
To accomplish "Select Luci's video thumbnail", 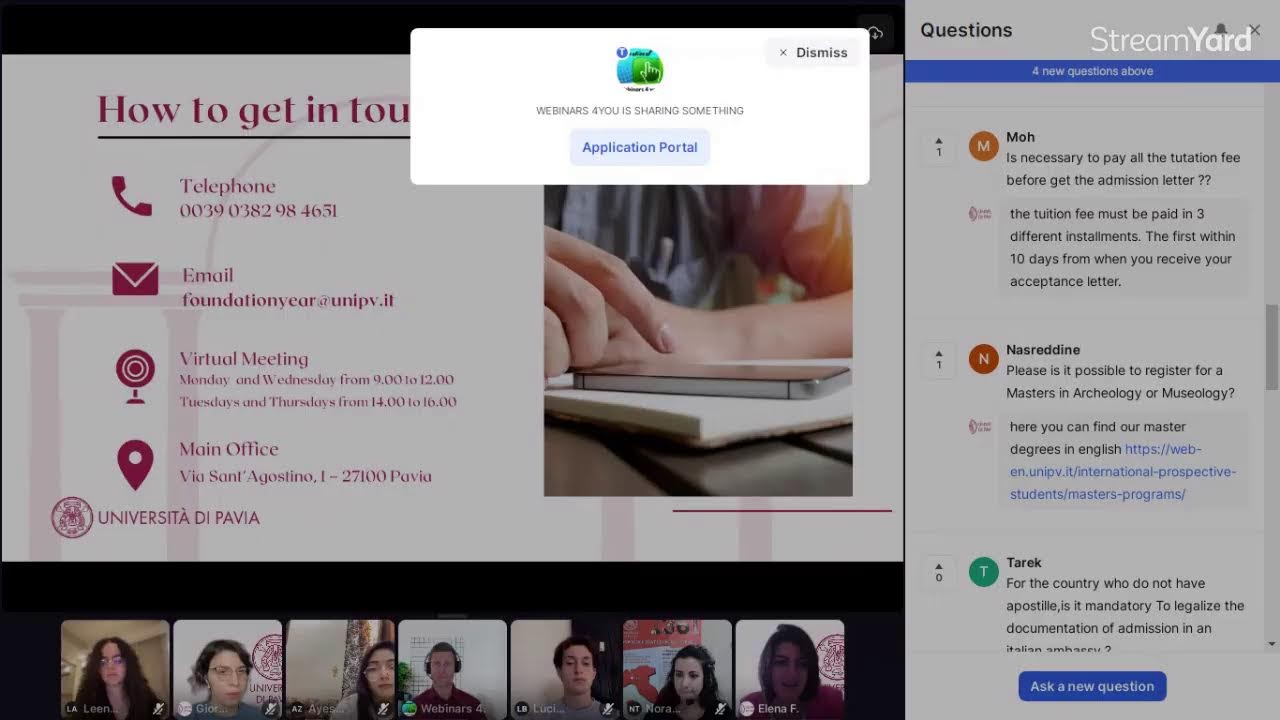I will pos(565,669).
